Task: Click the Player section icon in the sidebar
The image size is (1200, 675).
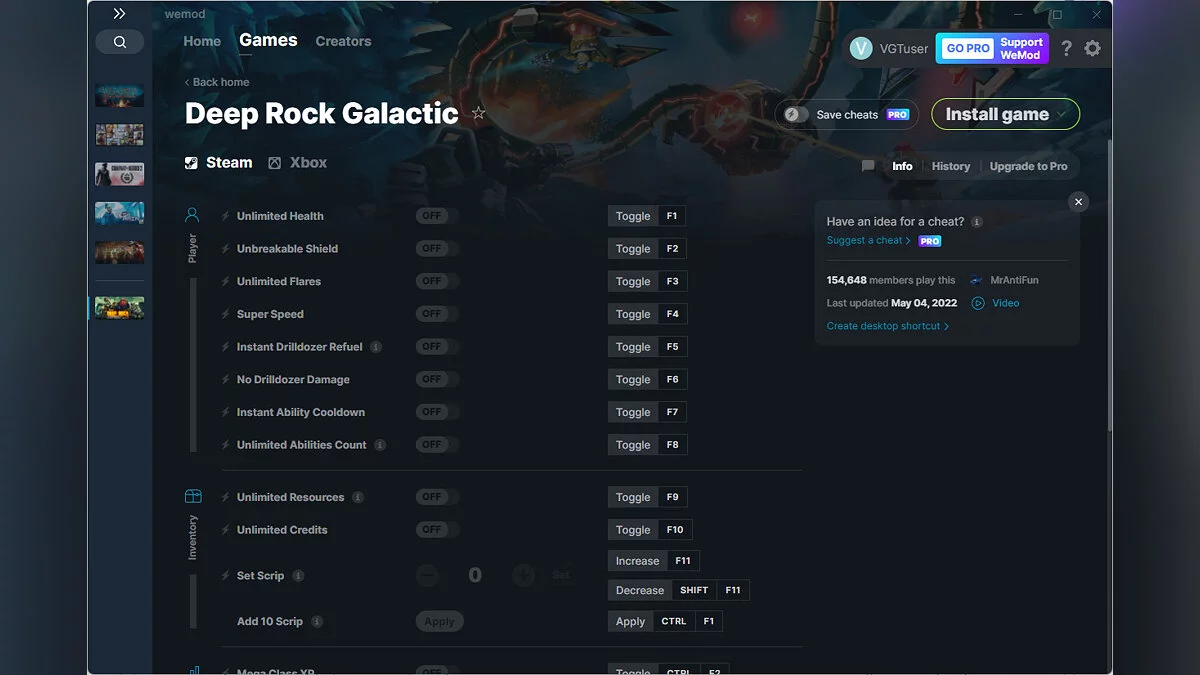Action: [x=192, y=213]
